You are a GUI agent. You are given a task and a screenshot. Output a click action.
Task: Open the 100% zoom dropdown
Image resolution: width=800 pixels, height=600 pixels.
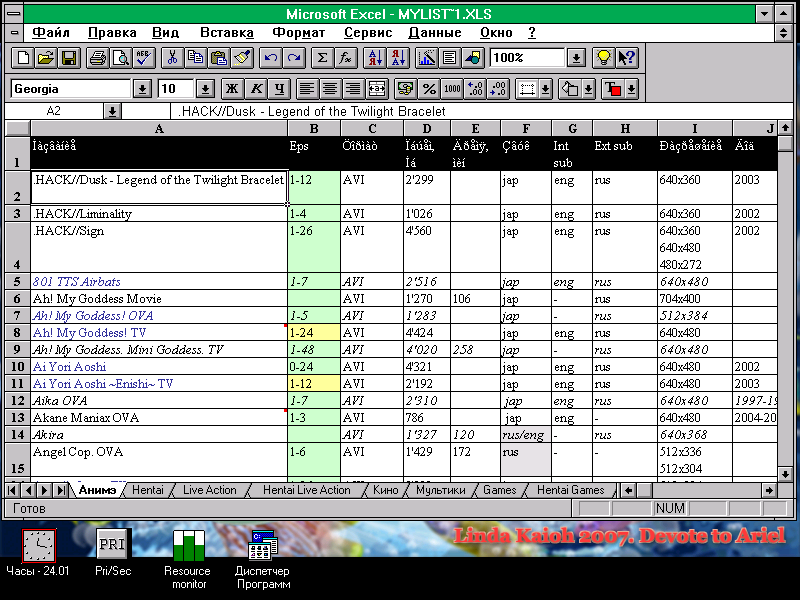pyautogui.click(x=576, y=58)
